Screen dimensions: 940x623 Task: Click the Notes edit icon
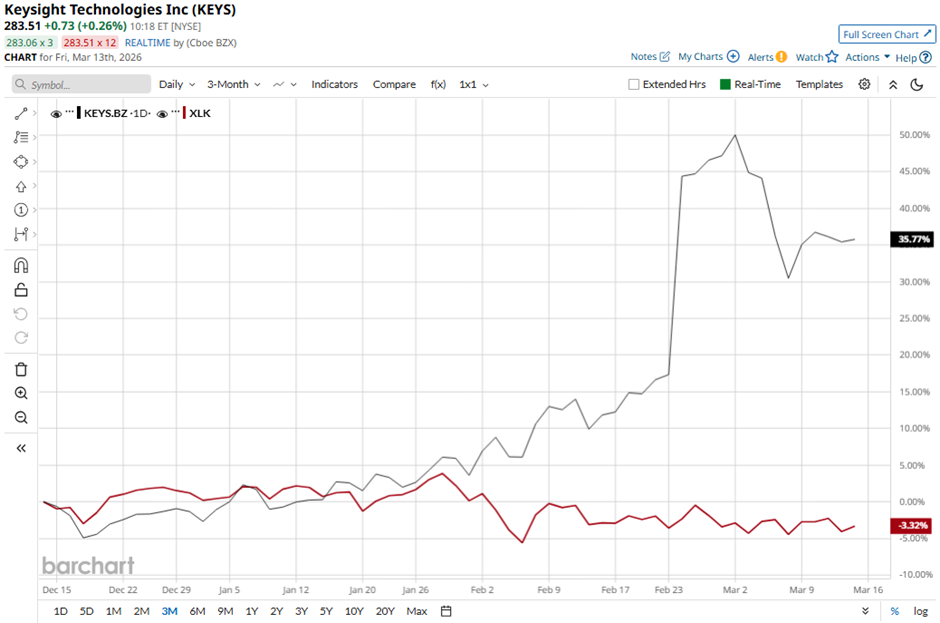tap(665, 56)
